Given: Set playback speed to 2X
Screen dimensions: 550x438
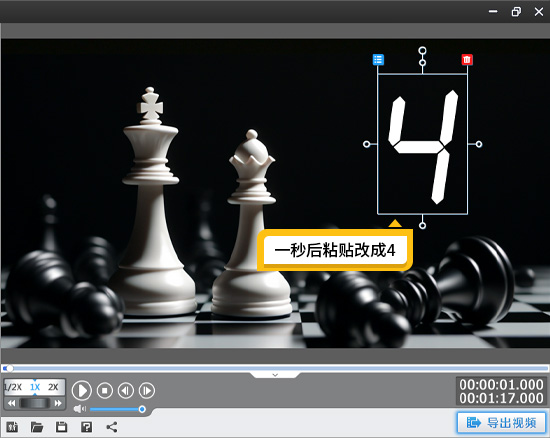Looking at the screenshot, I should pyautogui.click(x=53, y=387).
